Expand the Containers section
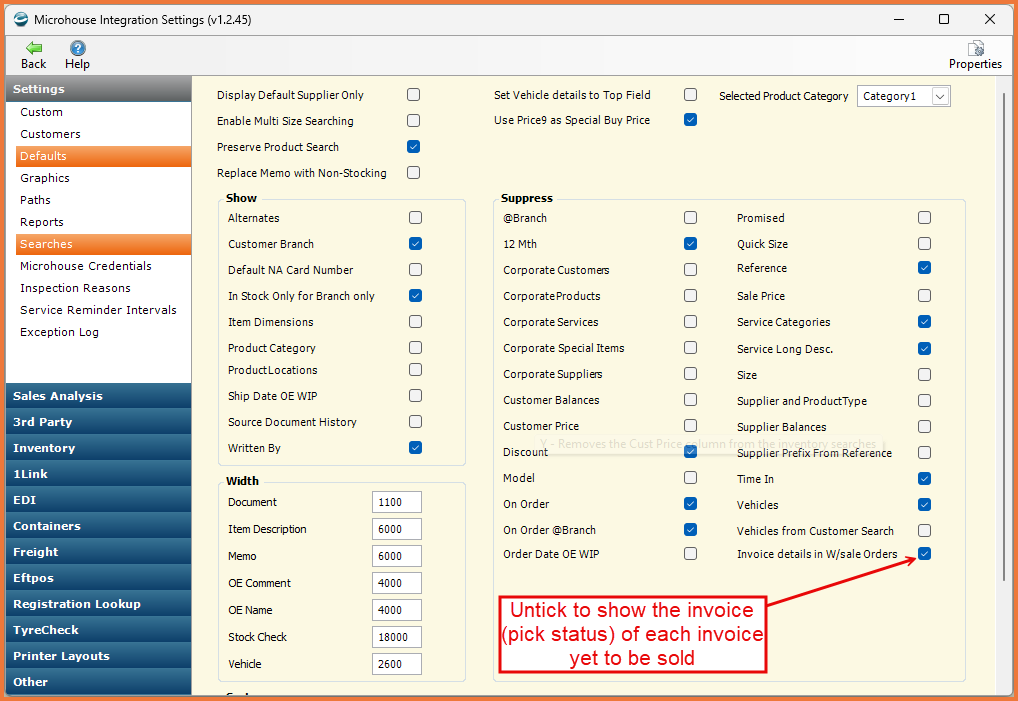1018x701 pixels. pyautogui.click(x=99, y=526)
